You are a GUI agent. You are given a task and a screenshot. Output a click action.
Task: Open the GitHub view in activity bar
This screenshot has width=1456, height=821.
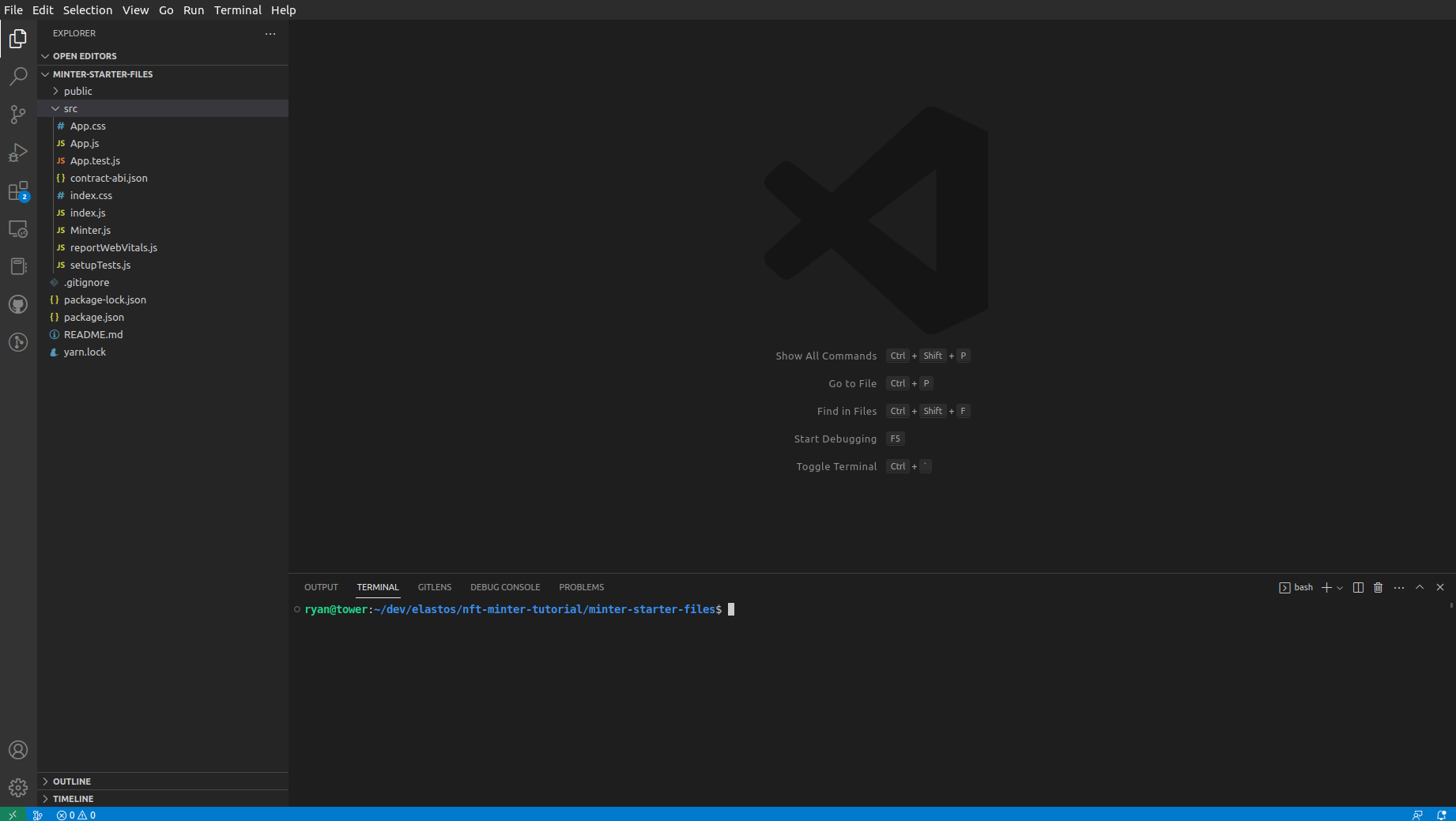[18, 304]
